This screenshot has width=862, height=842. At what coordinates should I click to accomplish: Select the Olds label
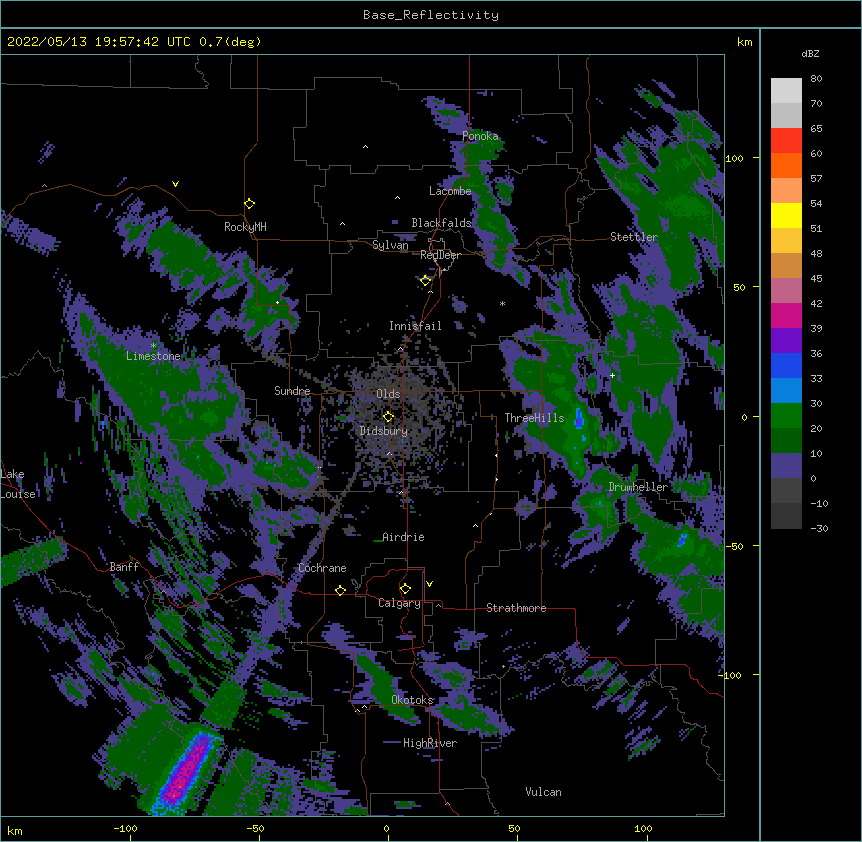click(388, 394)
